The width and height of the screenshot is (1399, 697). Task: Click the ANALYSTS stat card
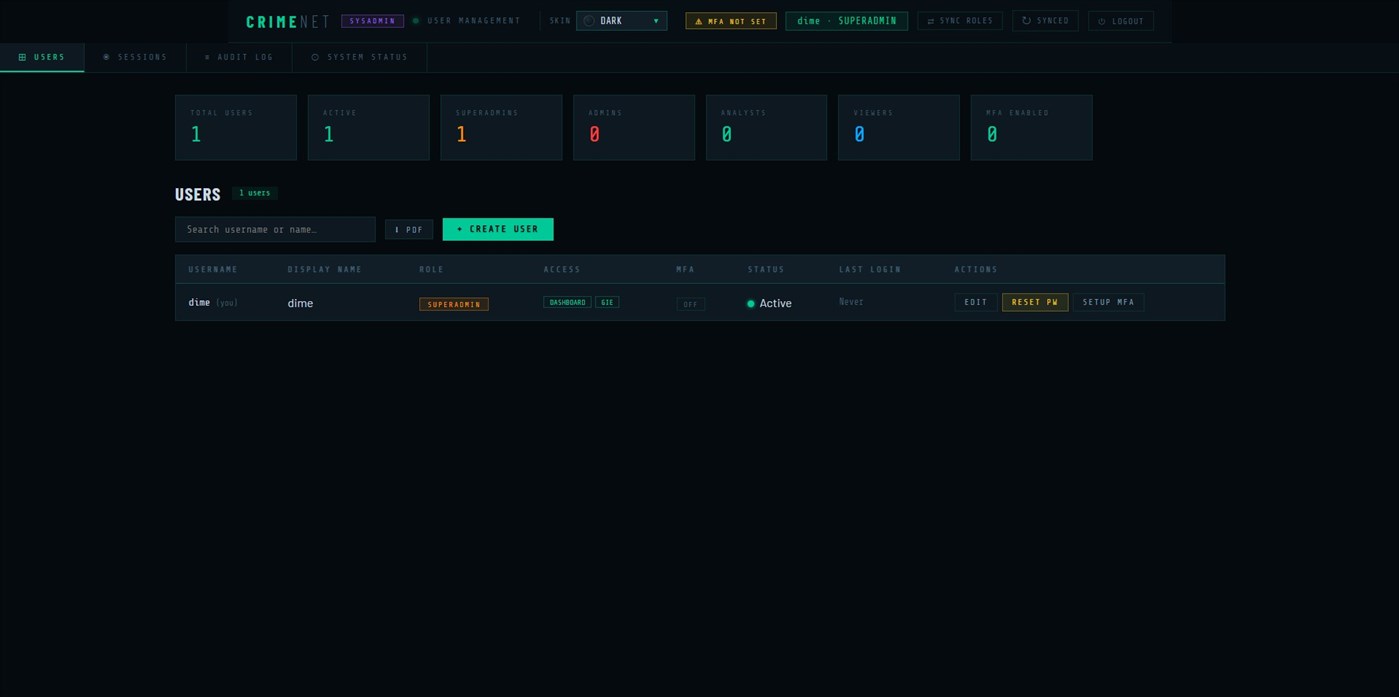coord(767,128)
